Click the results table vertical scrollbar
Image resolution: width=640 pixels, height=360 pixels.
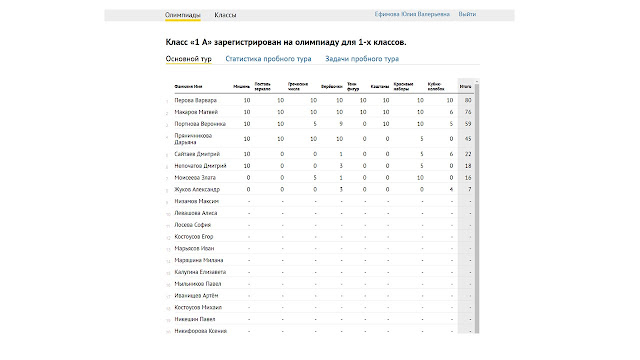click(x=476, y=208)
